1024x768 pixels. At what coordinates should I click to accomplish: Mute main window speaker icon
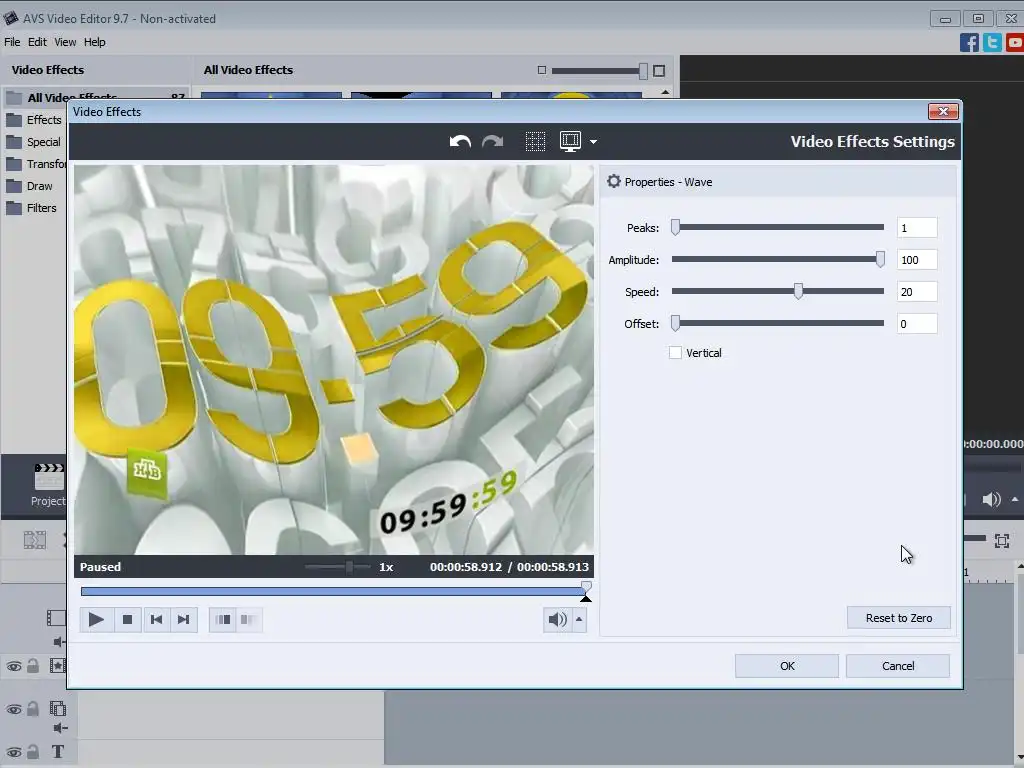point(991,500)
